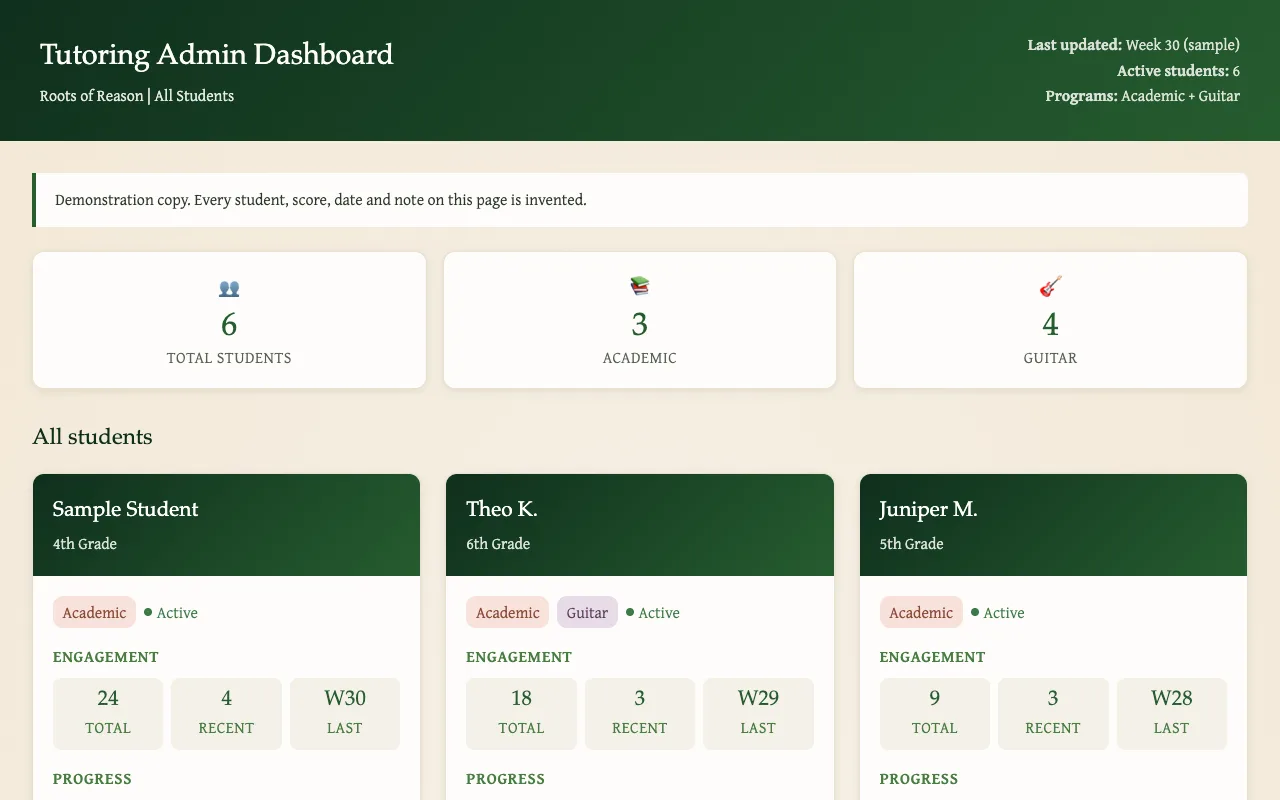Click the stacked books Academic icon
1280x800 pixels.
640,286
